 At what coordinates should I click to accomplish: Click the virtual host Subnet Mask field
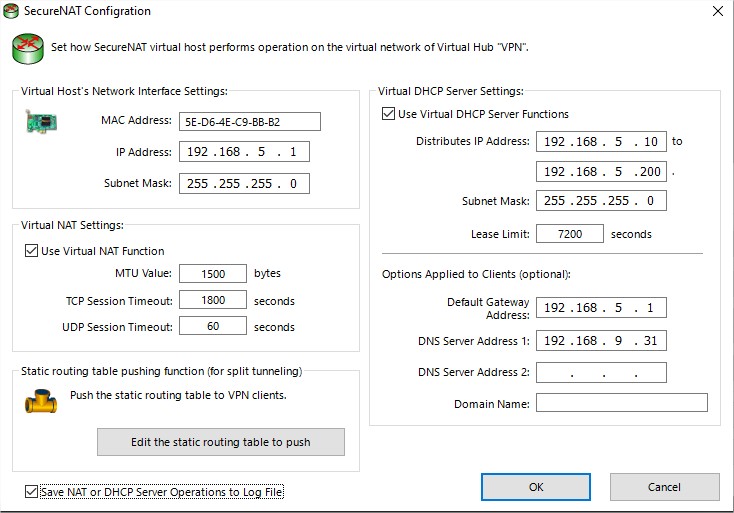pyautogui.click(x=244, y=183)
